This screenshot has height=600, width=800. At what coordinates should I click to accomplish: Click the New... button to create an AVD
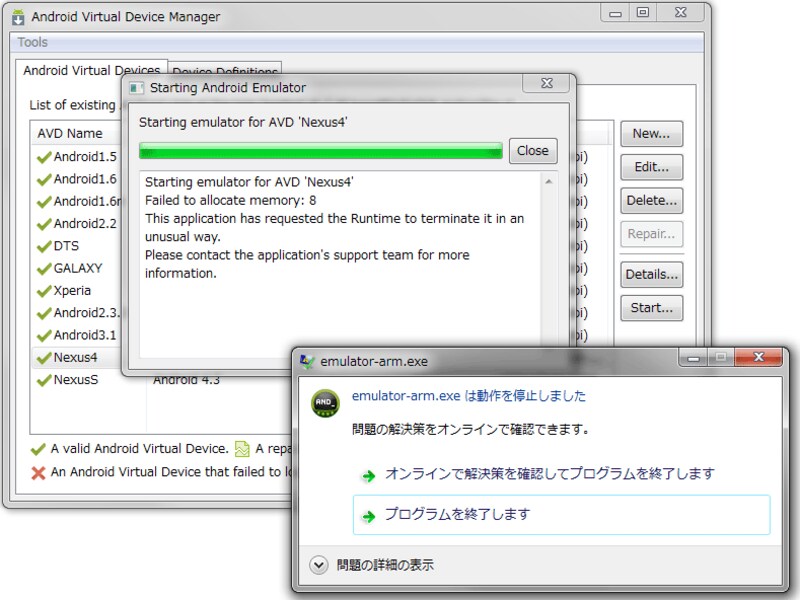(651, 134)
